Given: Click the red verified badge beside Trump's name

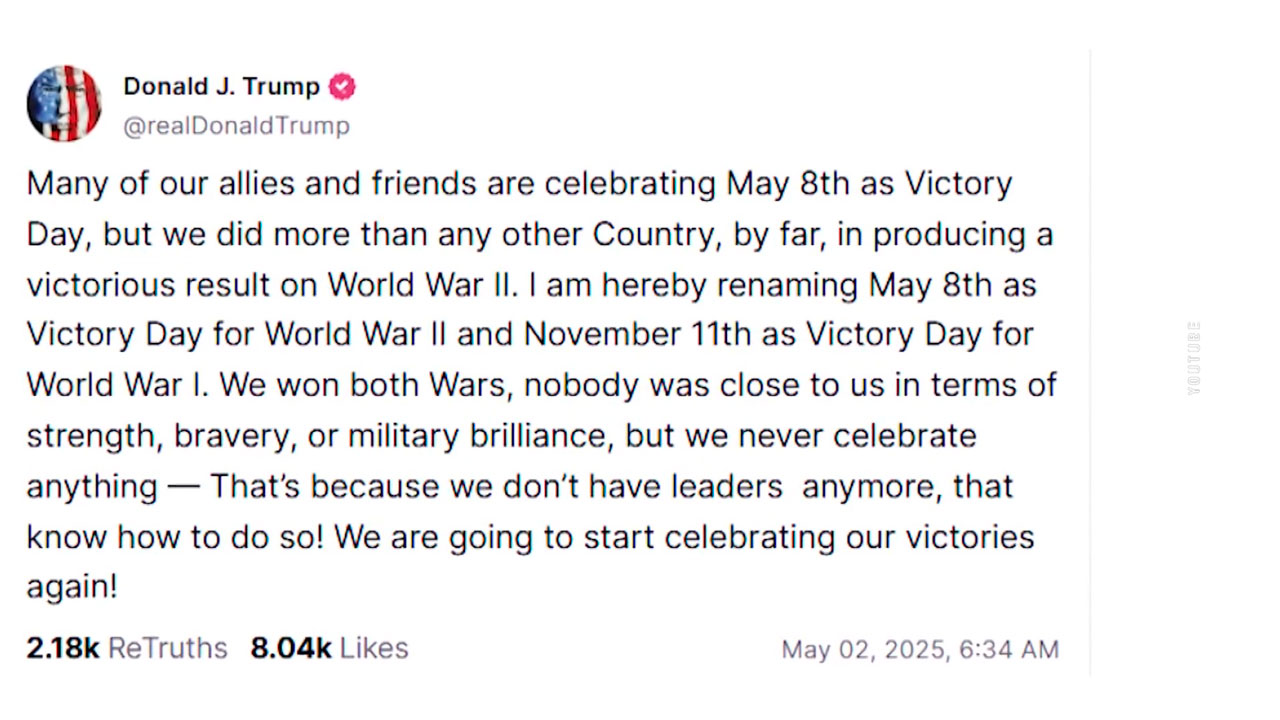Looking at the screenshot, I should 342,87.
